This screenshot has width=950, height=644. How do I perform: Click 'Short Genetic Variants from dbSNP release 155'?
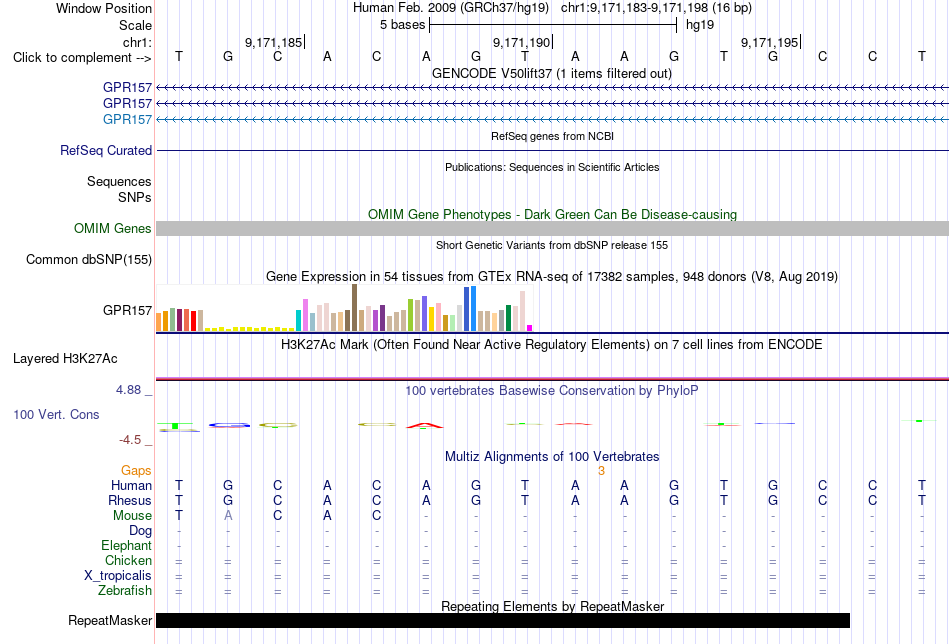(552, 245)
